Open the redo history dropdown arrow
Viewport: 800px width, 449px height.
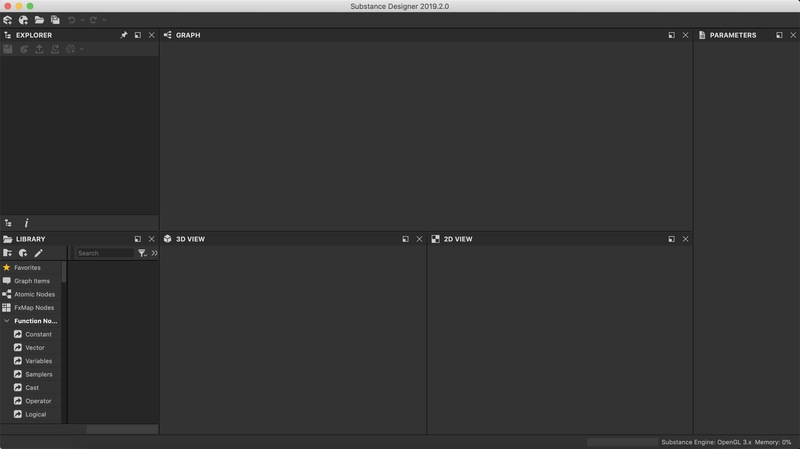click(x=105, y=20)
